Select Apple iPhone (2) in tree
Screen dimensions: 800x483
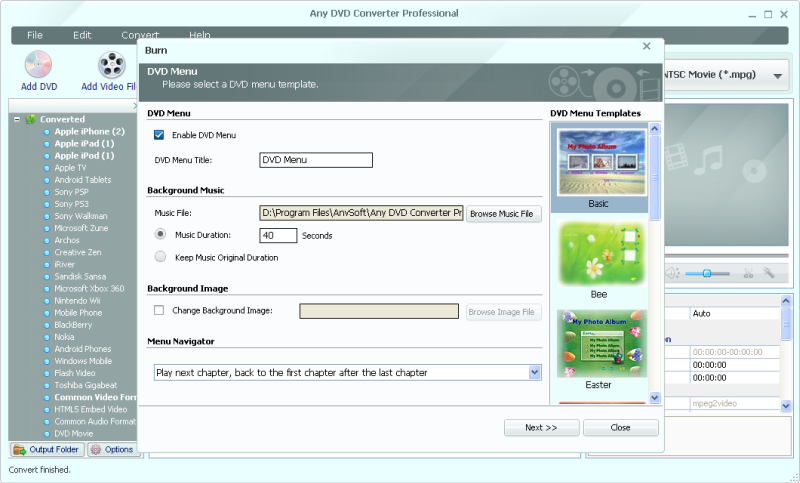(89, 131)
